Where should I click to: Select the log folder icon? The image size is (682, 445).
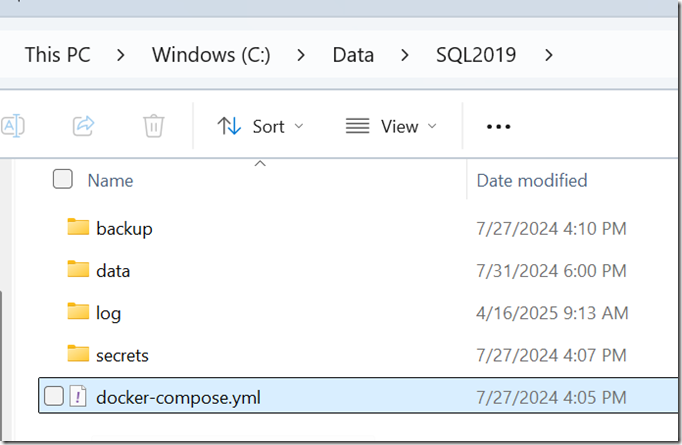point(78,311)
